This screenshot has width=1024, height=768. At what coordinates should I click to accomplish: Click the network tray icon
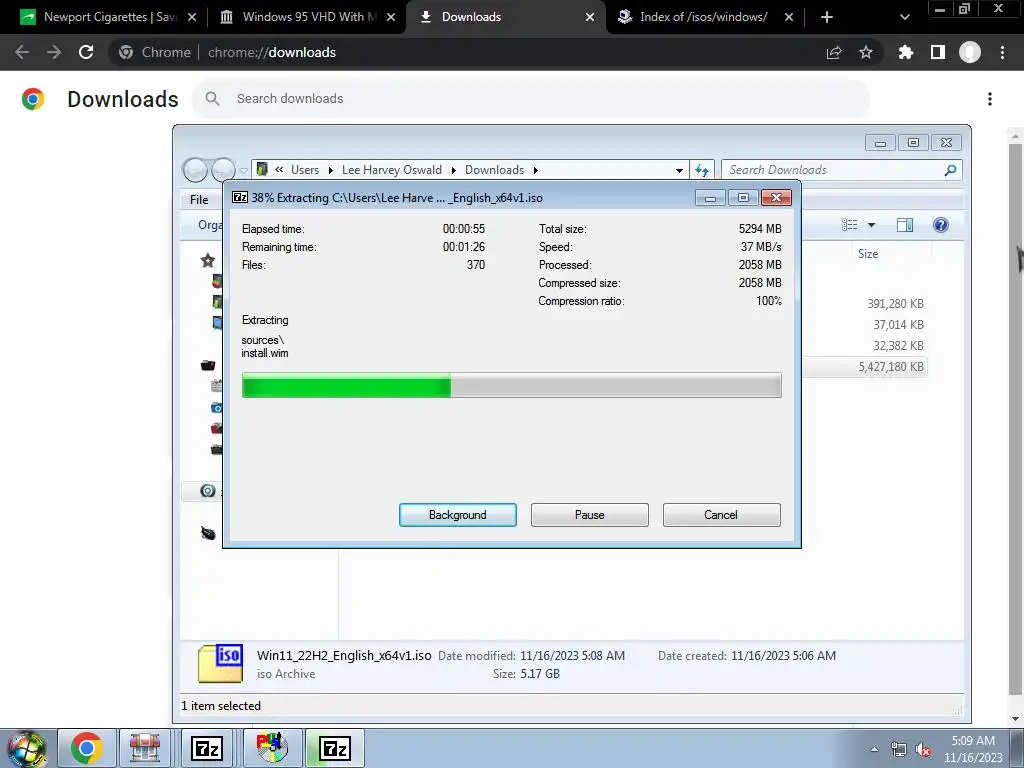[899, 750]
